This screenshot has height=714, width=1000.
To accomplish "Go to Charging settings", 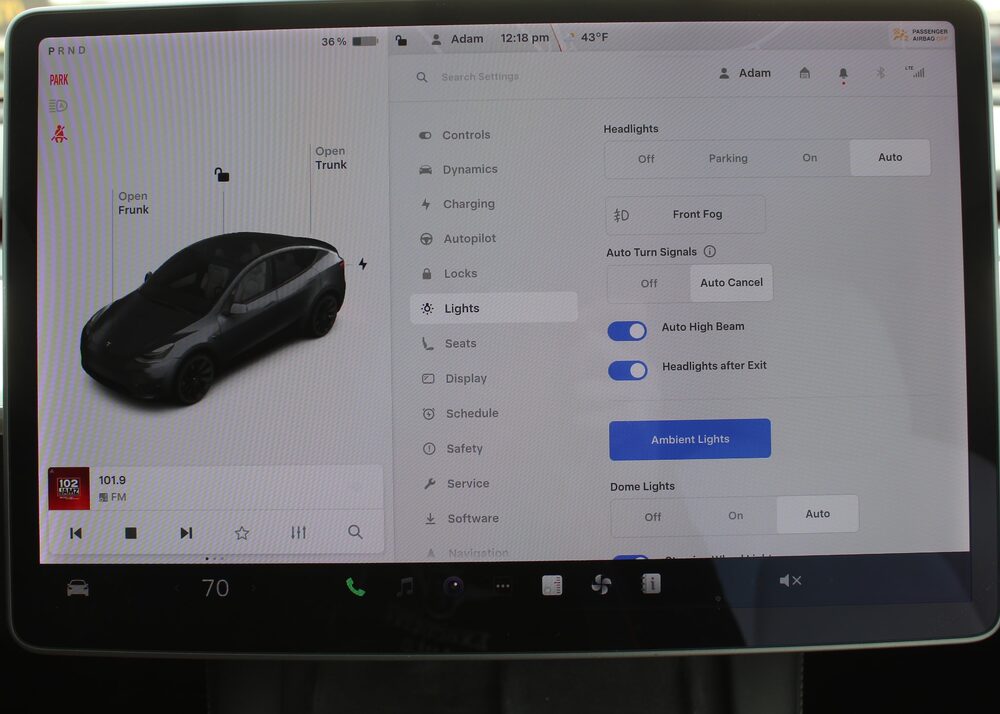I will (468, 204).
